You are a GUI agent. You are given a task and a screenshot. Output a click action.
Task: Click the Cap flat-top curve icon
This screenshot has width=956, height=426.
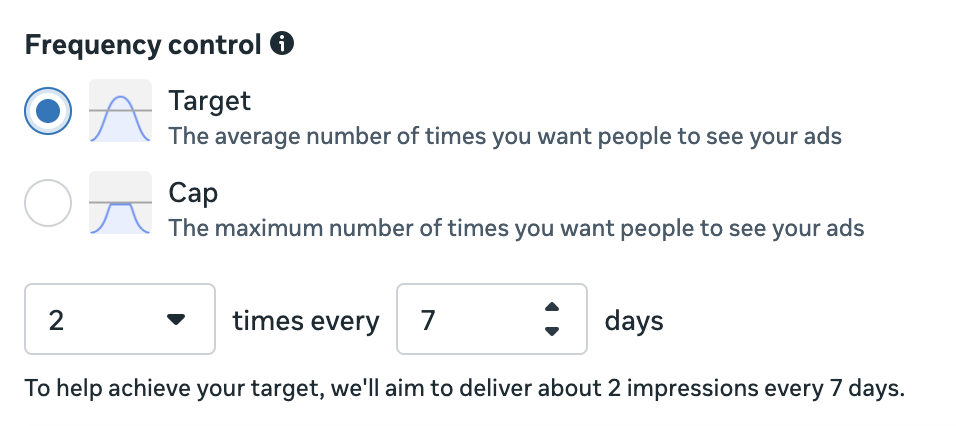(x=120, y=204)
